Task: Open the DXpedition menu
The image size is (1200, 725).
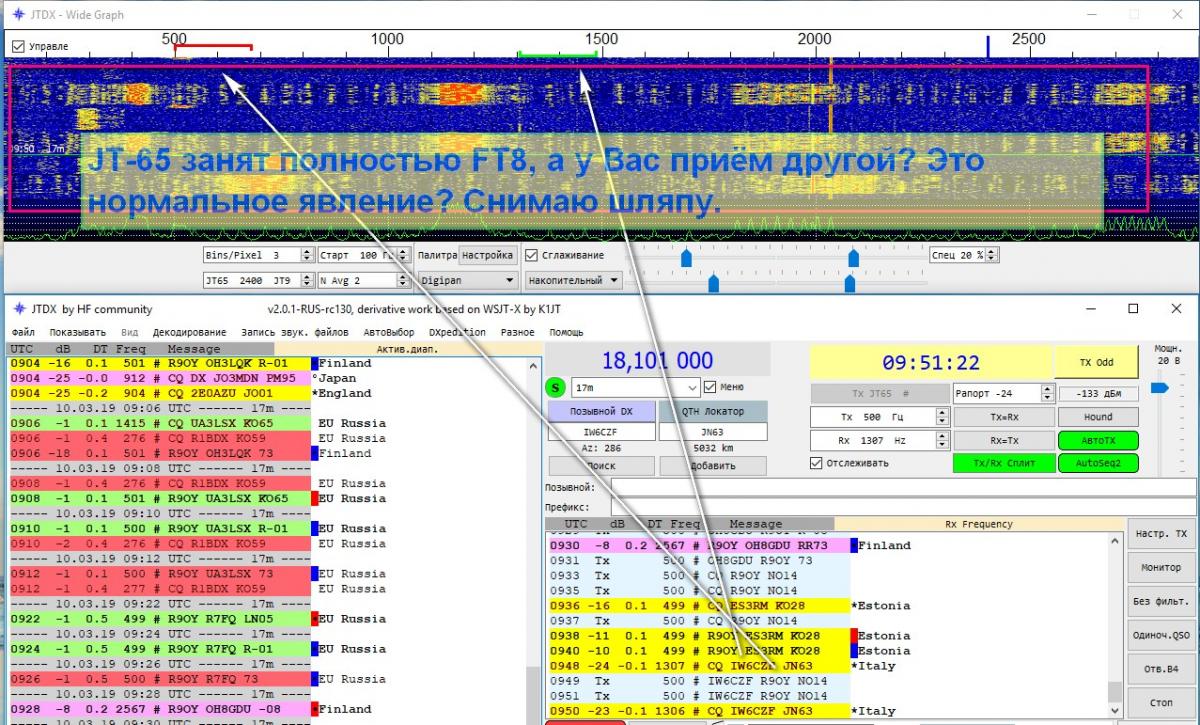Action: tap(457, 332)
